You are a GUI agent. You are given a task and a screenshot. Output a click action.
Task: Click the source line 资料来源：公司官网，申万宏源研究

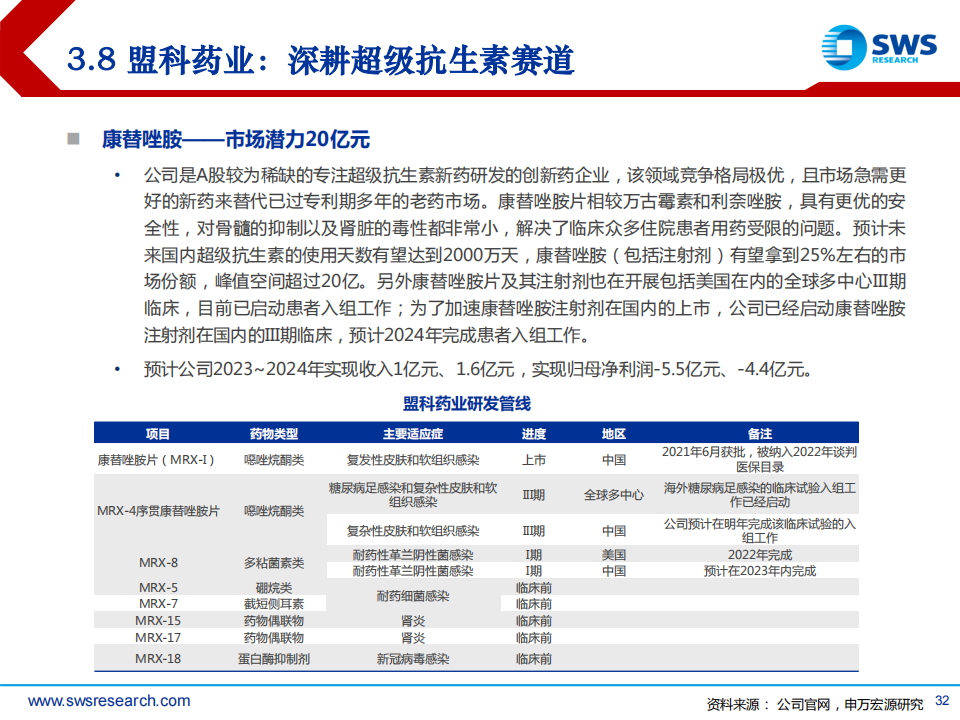(x=814, y=704)
